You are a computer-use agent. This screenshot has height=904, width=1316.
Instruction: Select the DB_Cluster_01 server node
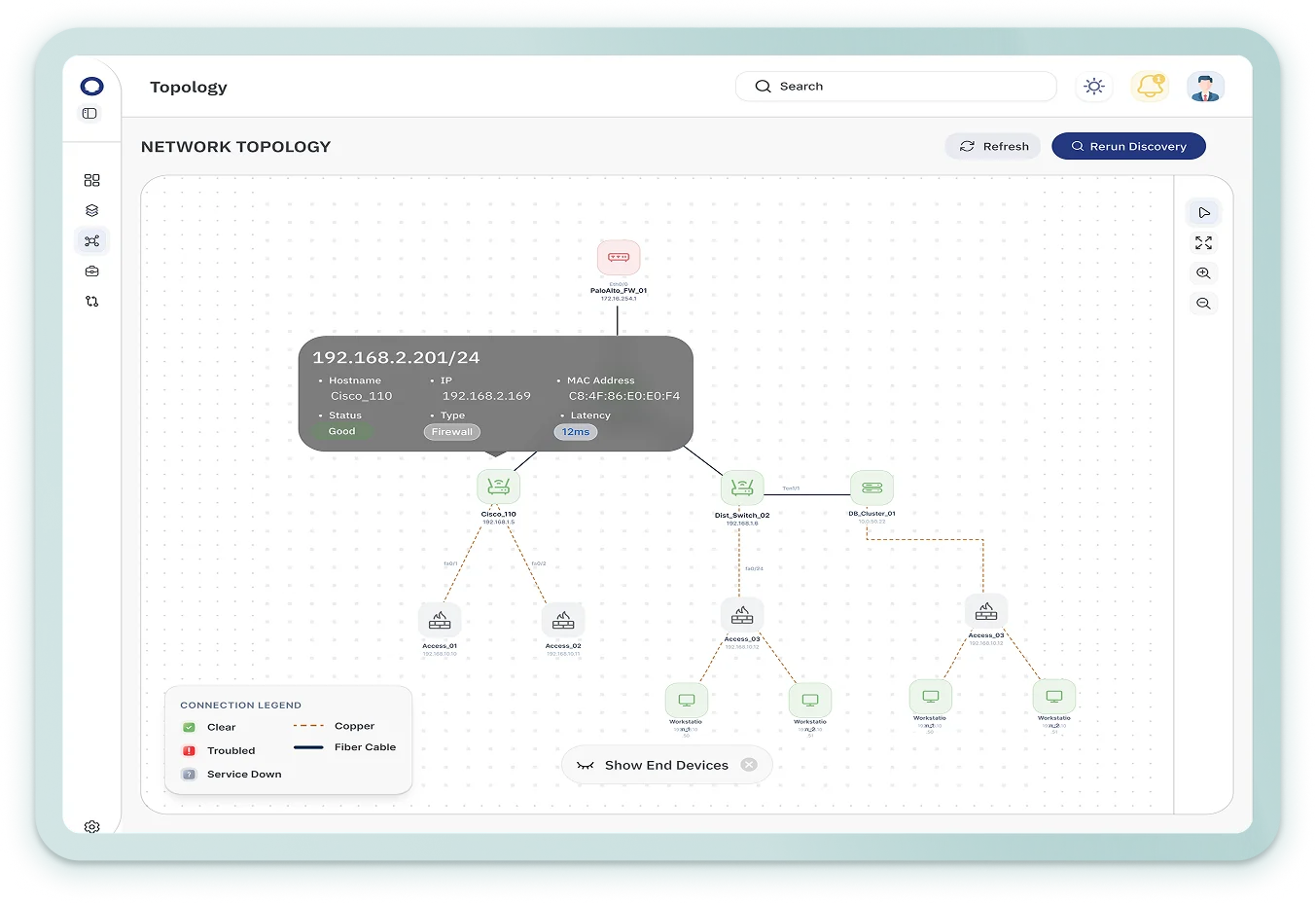(871, 488)
